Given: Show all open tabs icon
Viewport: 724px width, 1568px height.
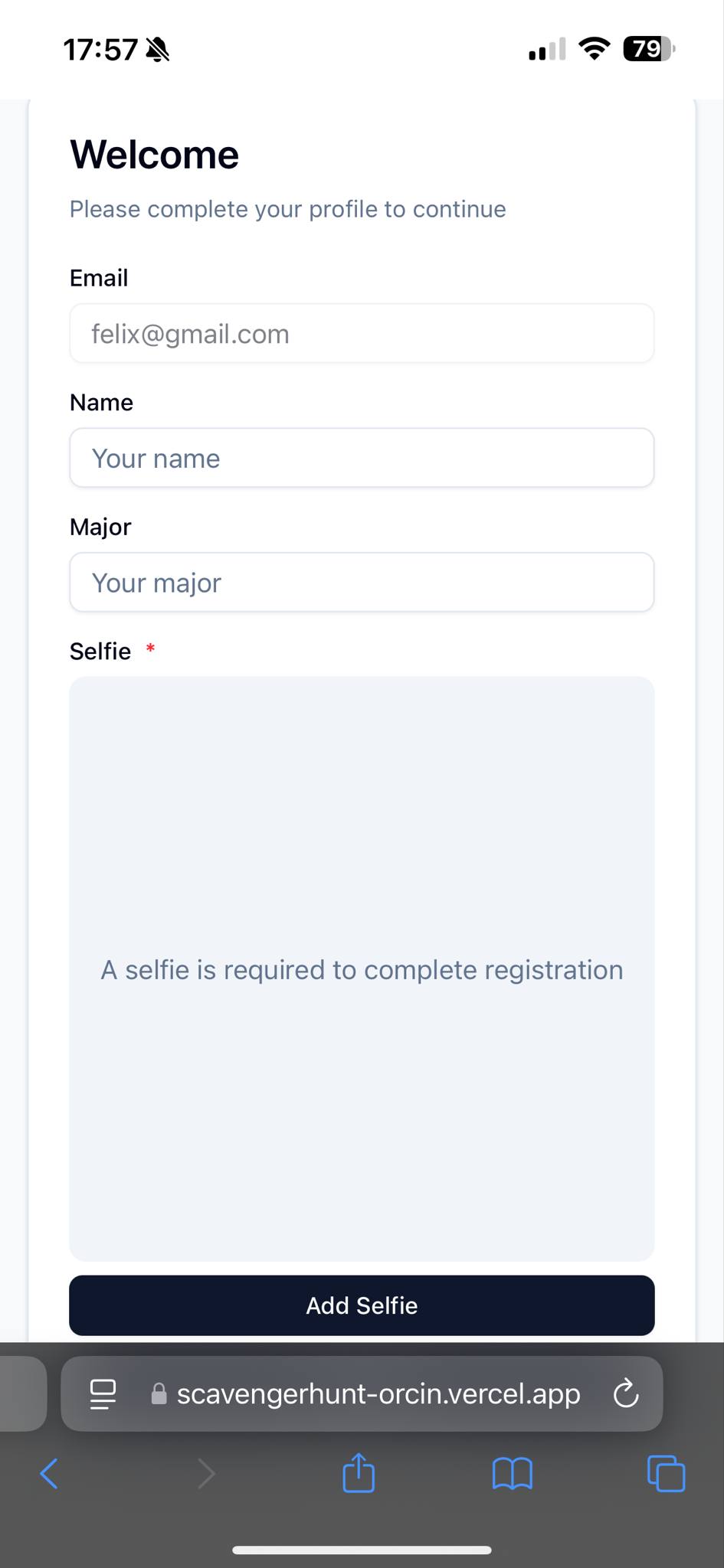Looking at the screenshot, I should (x=666, y=1473).
